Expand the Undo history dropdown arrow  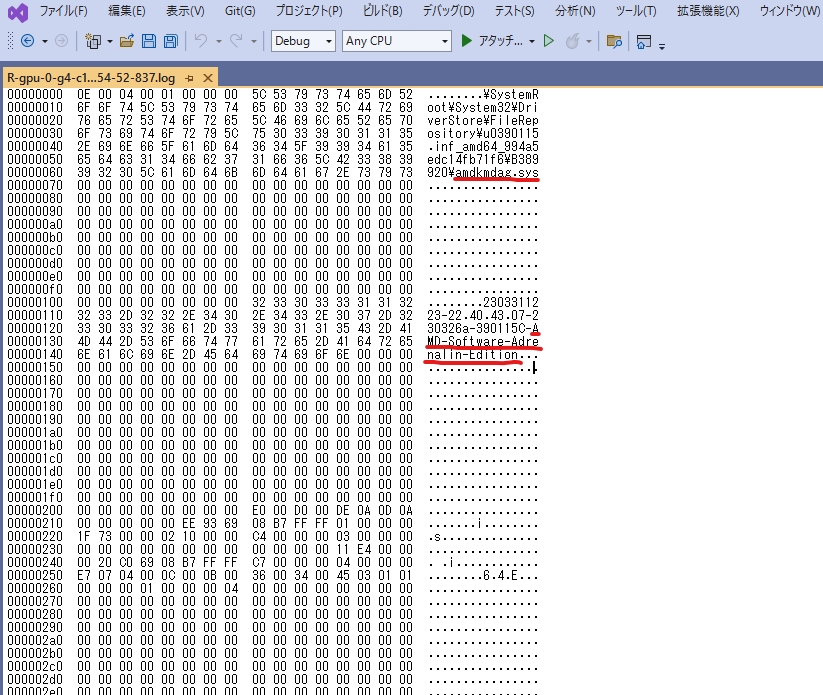[218, 41]
